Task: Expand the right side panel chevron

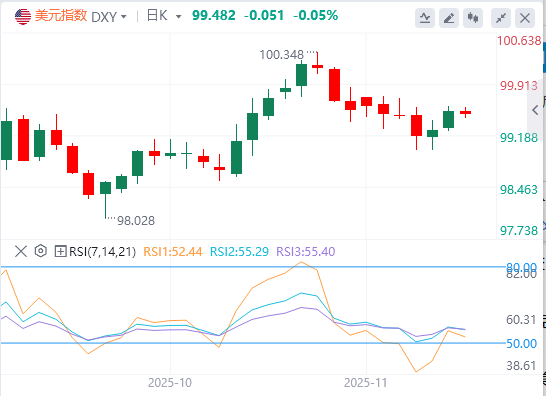Action: click(x=536, y=110)
